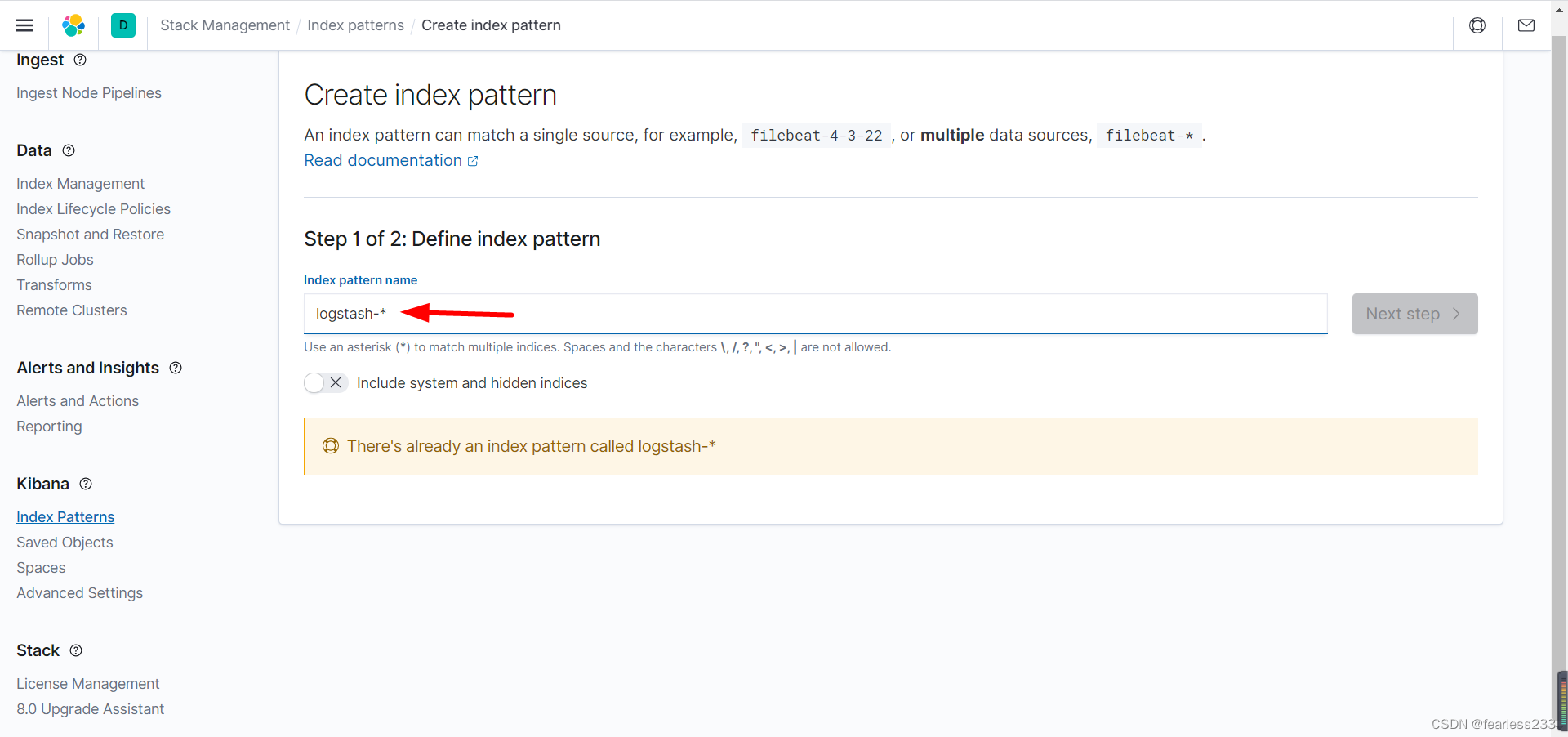Click the Create index pattern breadcrumb text

tap(491, 25)
